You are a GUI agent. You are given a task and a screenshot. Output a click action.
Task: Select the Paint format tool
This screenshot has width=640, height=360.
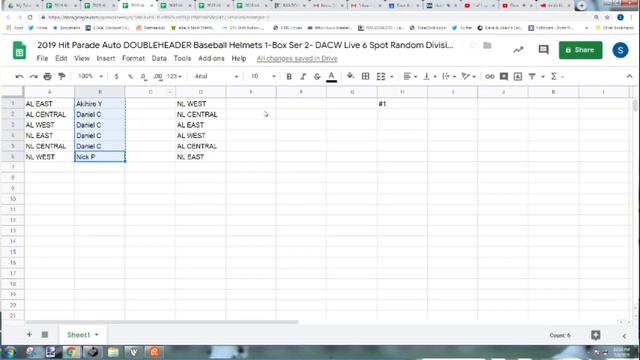coord(62,76)
